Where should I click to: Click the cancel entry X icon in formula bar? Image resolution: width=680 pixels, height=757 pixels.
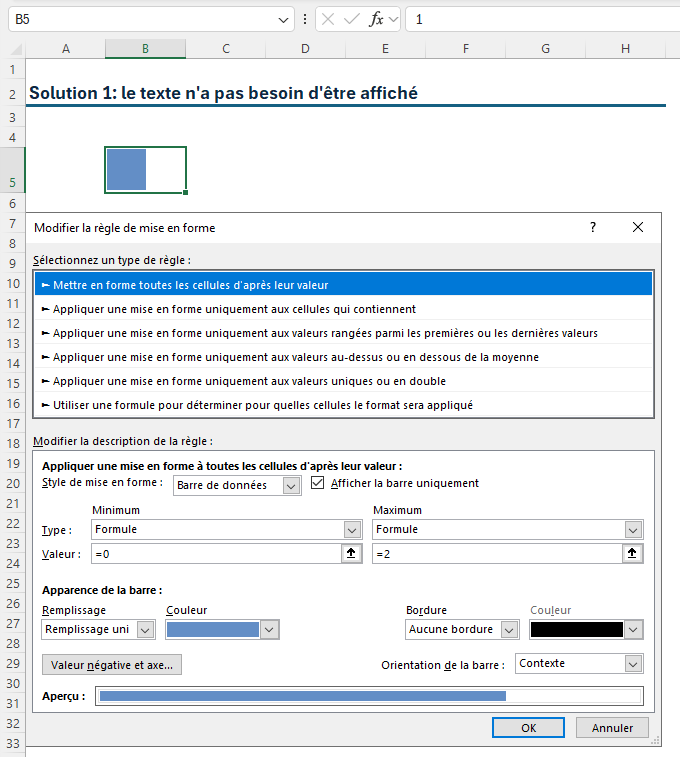pyautogui.click(x=328, y=19)
